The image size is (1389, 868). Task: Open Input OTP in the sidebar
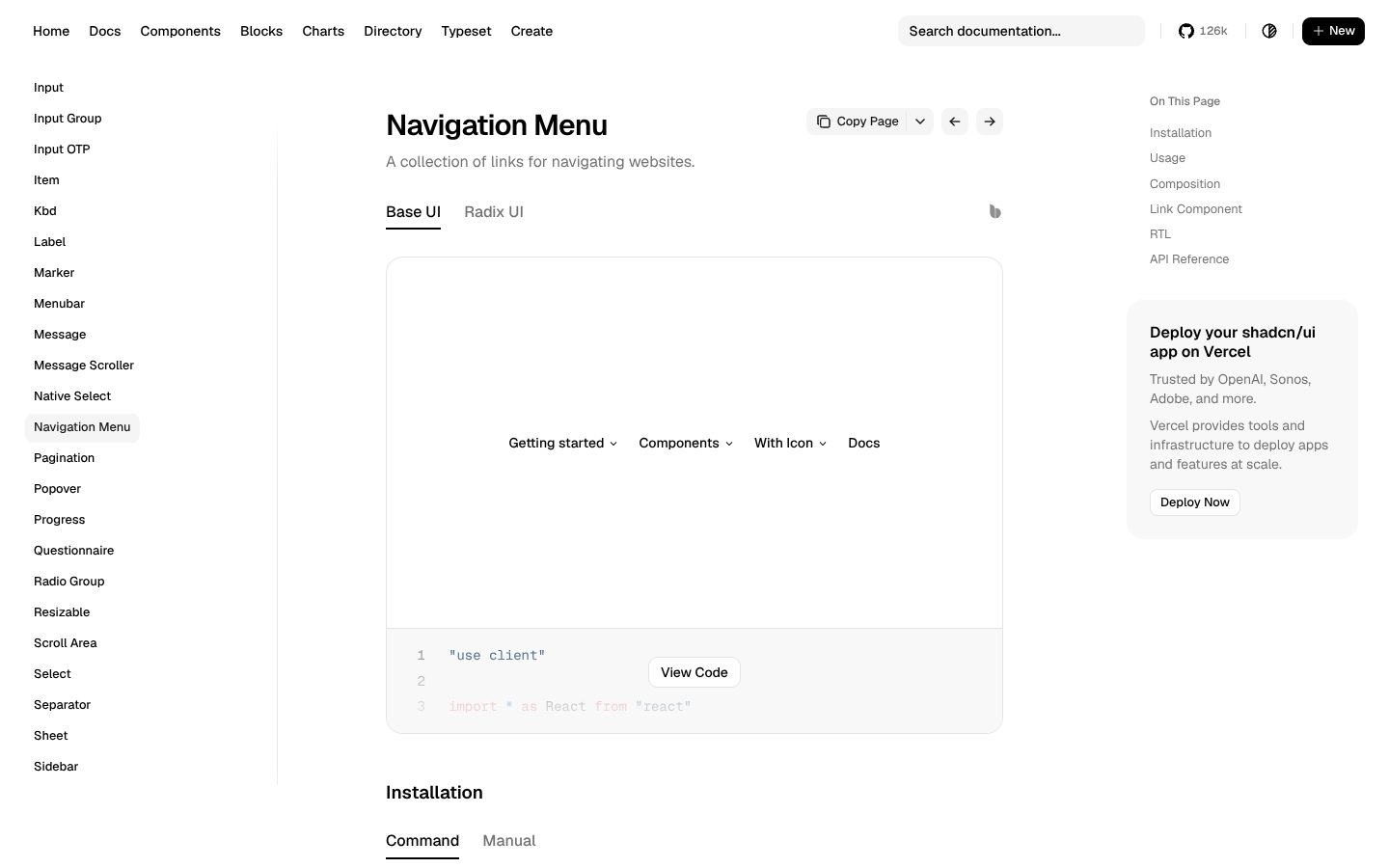click(62, 149)
